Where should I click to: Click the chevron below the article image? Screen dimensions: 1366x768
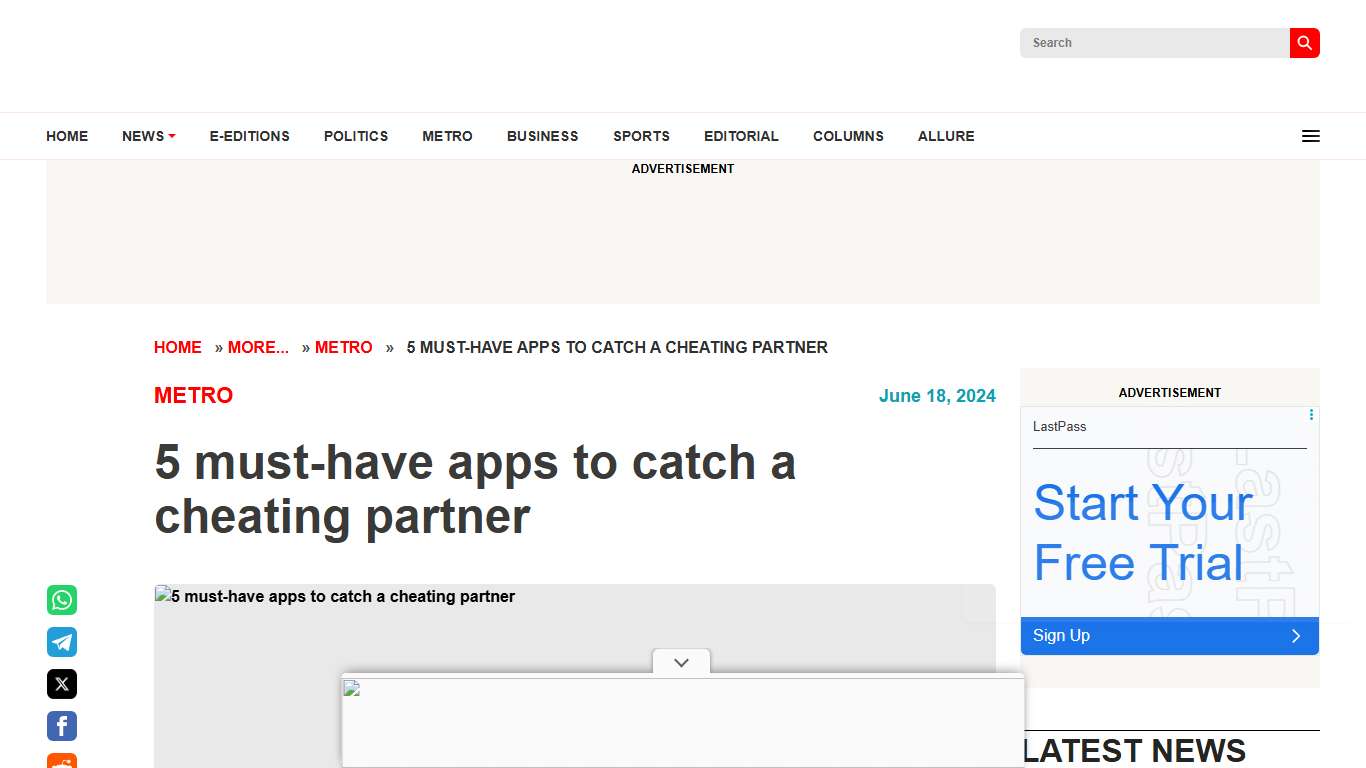pos(681,662)
